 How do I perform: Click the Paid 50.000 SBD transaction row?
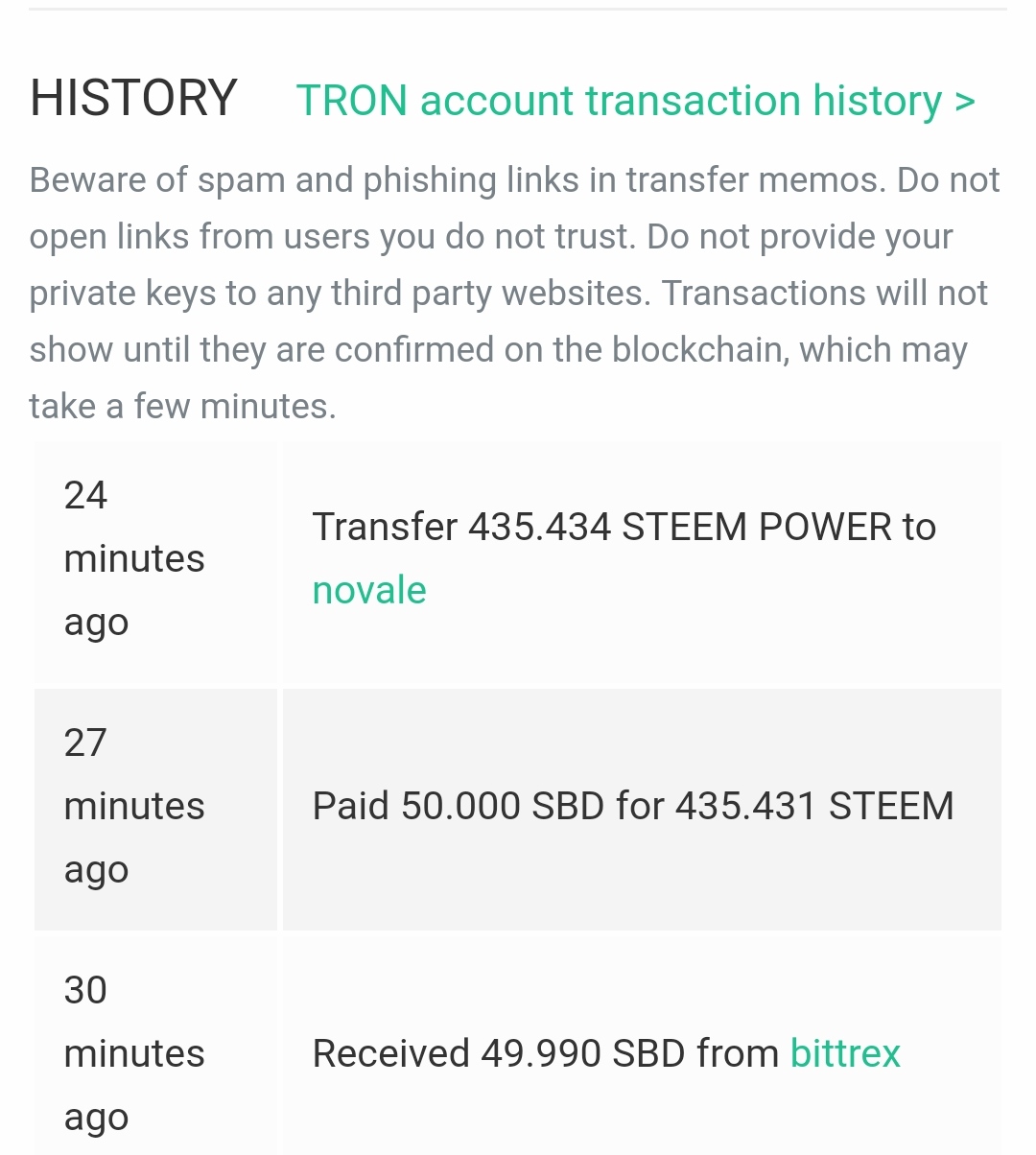pyautogui.click(x=633, y=806)
